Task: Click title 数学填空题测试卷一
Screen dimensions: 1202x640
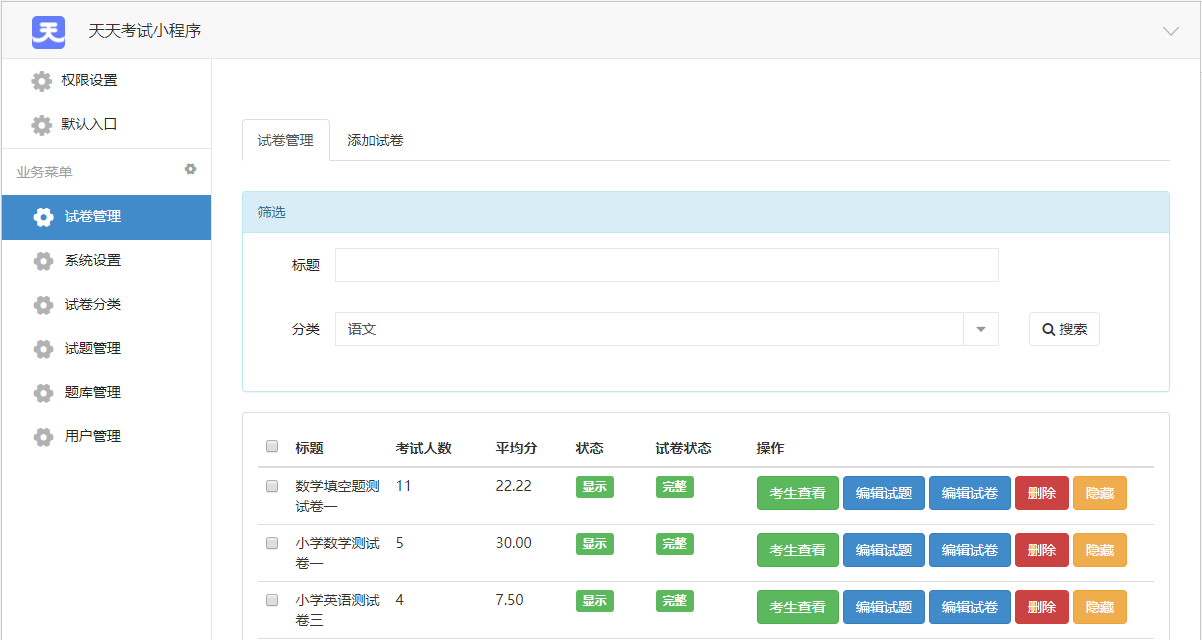Action: (x=337, y=496)
